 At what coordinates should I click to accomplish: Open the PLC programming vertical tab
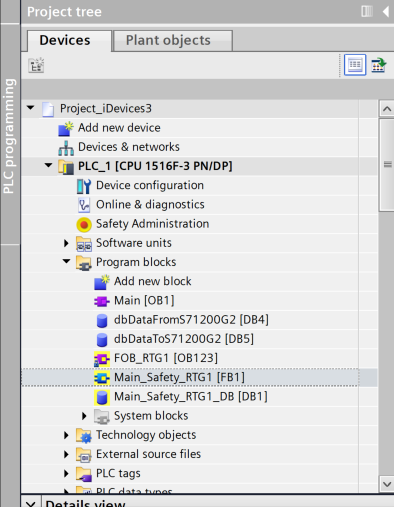click(9, 135)
